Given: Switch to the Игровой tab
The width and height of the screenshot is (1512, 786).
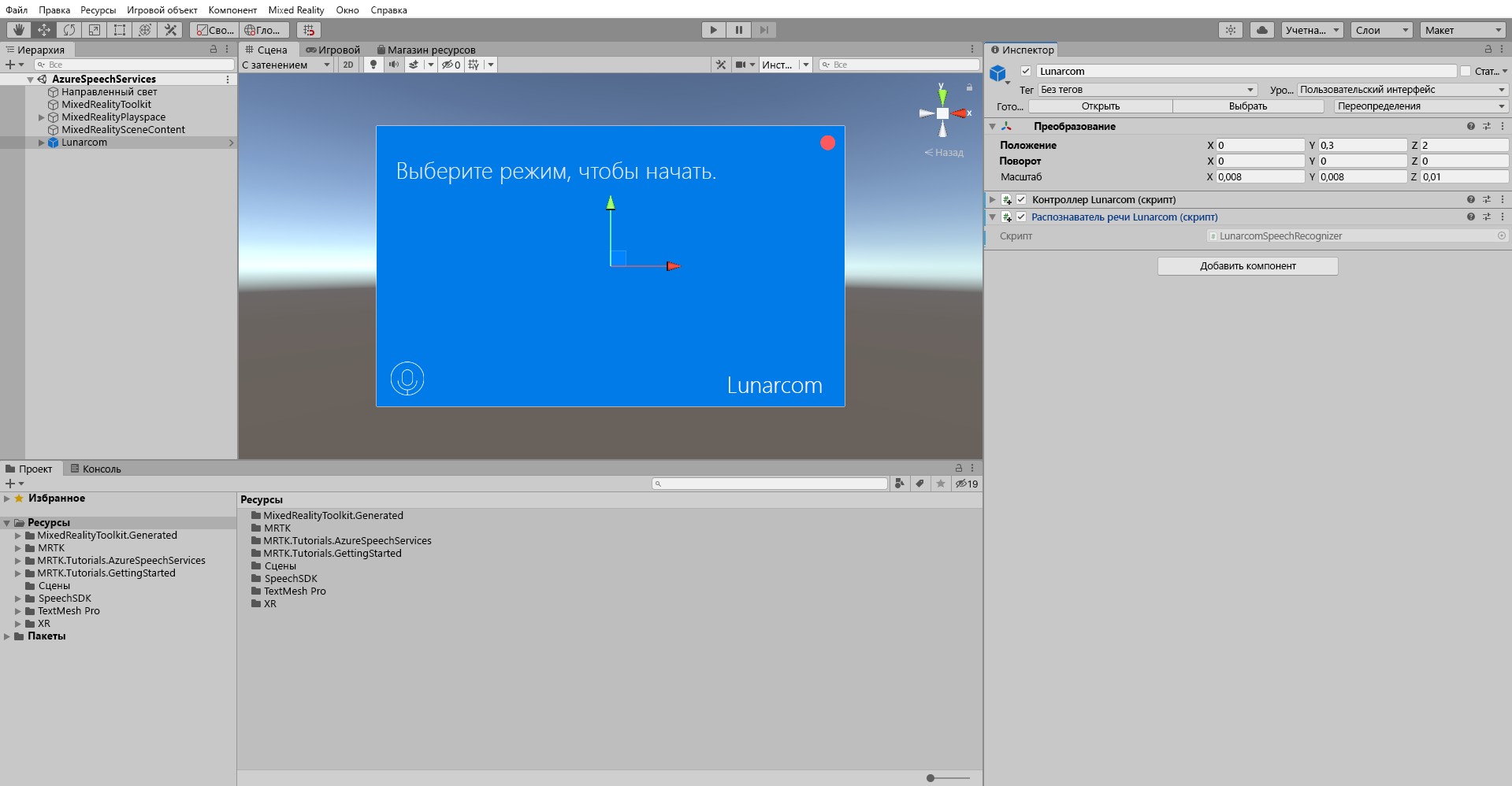Looking at the screenshot, I should coord(332,49).
